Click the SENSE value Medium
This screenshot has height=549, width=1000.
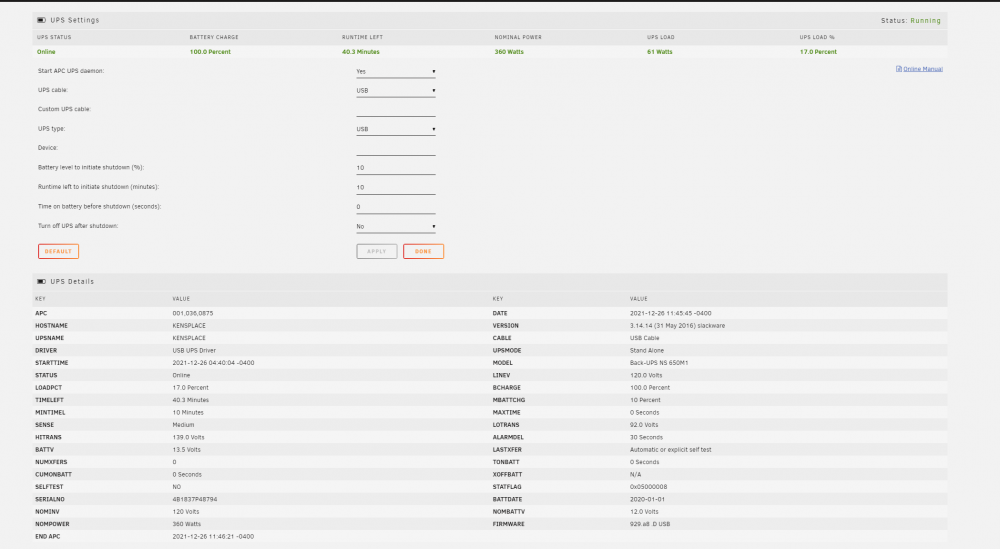pos(183,425)
